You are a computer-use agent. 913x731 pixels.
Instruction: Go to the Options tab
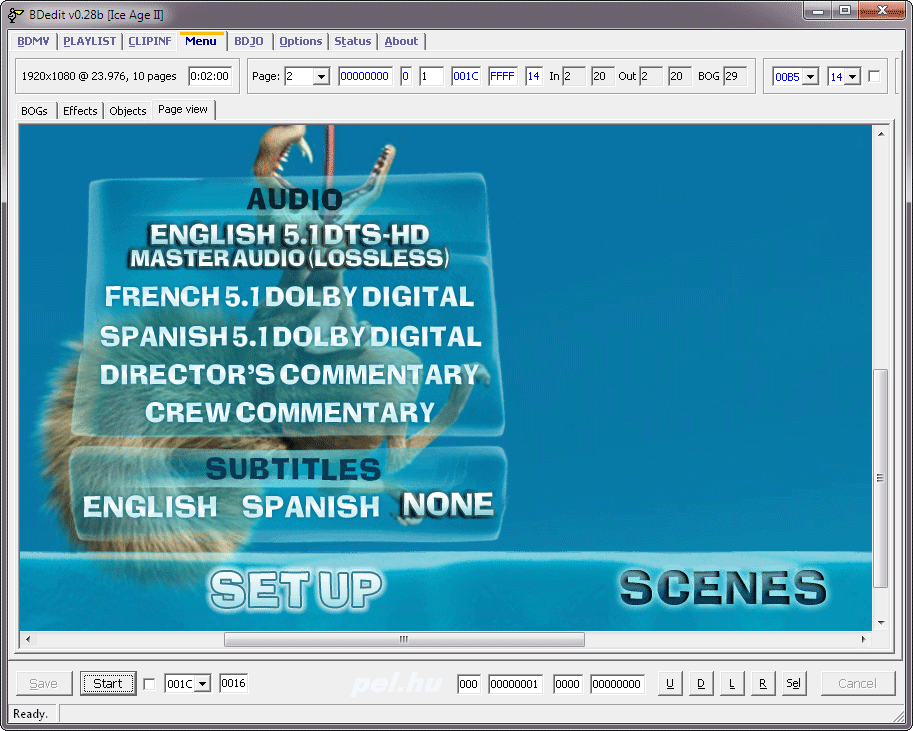point(300,41)
